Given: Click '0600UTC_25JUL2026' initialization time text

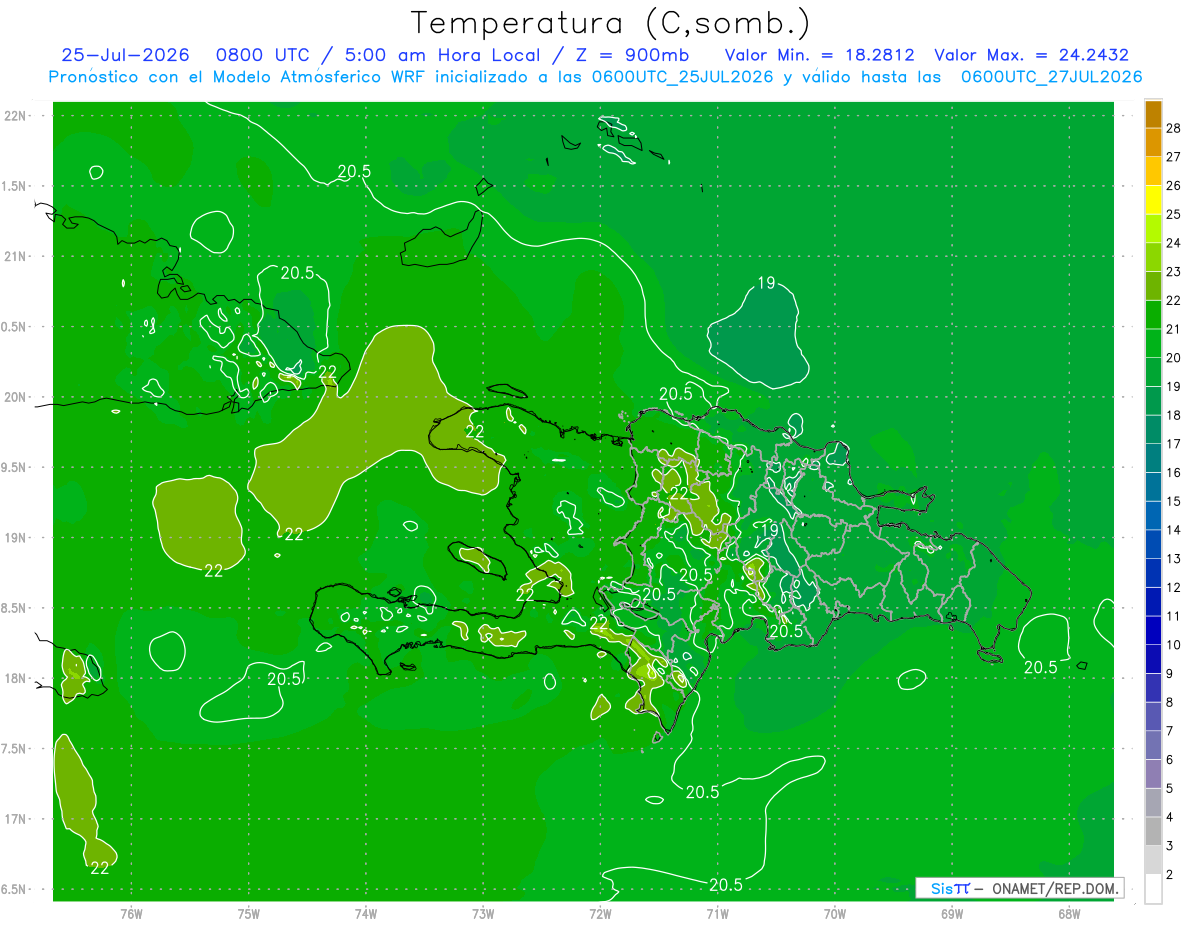Looking at the screenshot, I should (682, 77).
